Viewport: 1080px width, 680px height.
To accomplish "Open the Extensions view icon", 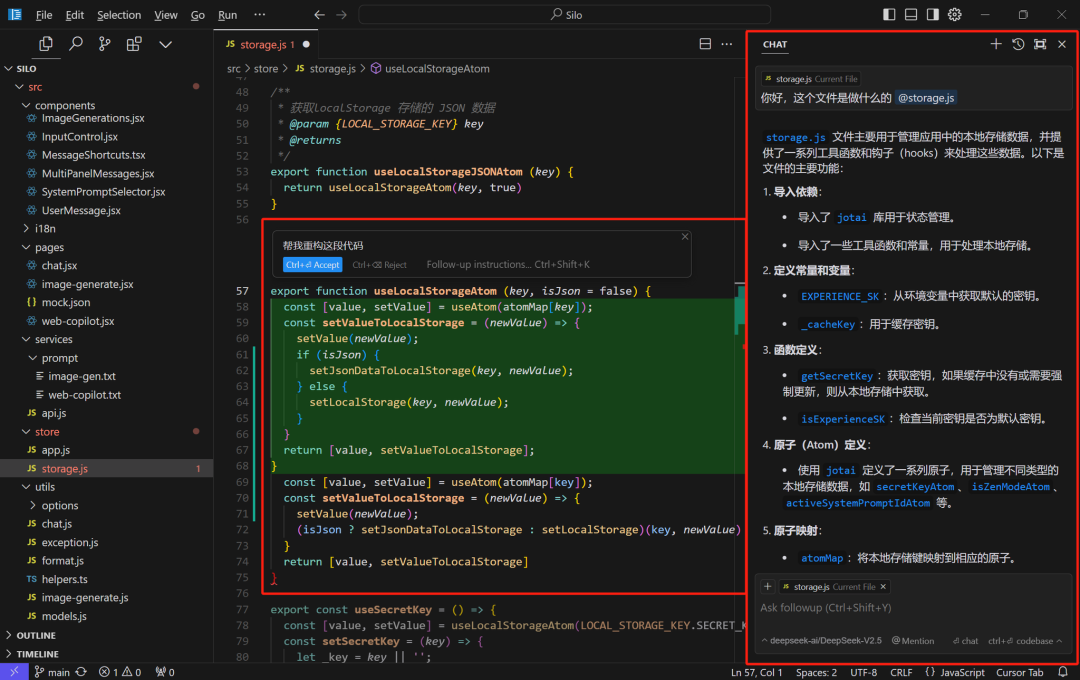I will (x=134, y=44).
